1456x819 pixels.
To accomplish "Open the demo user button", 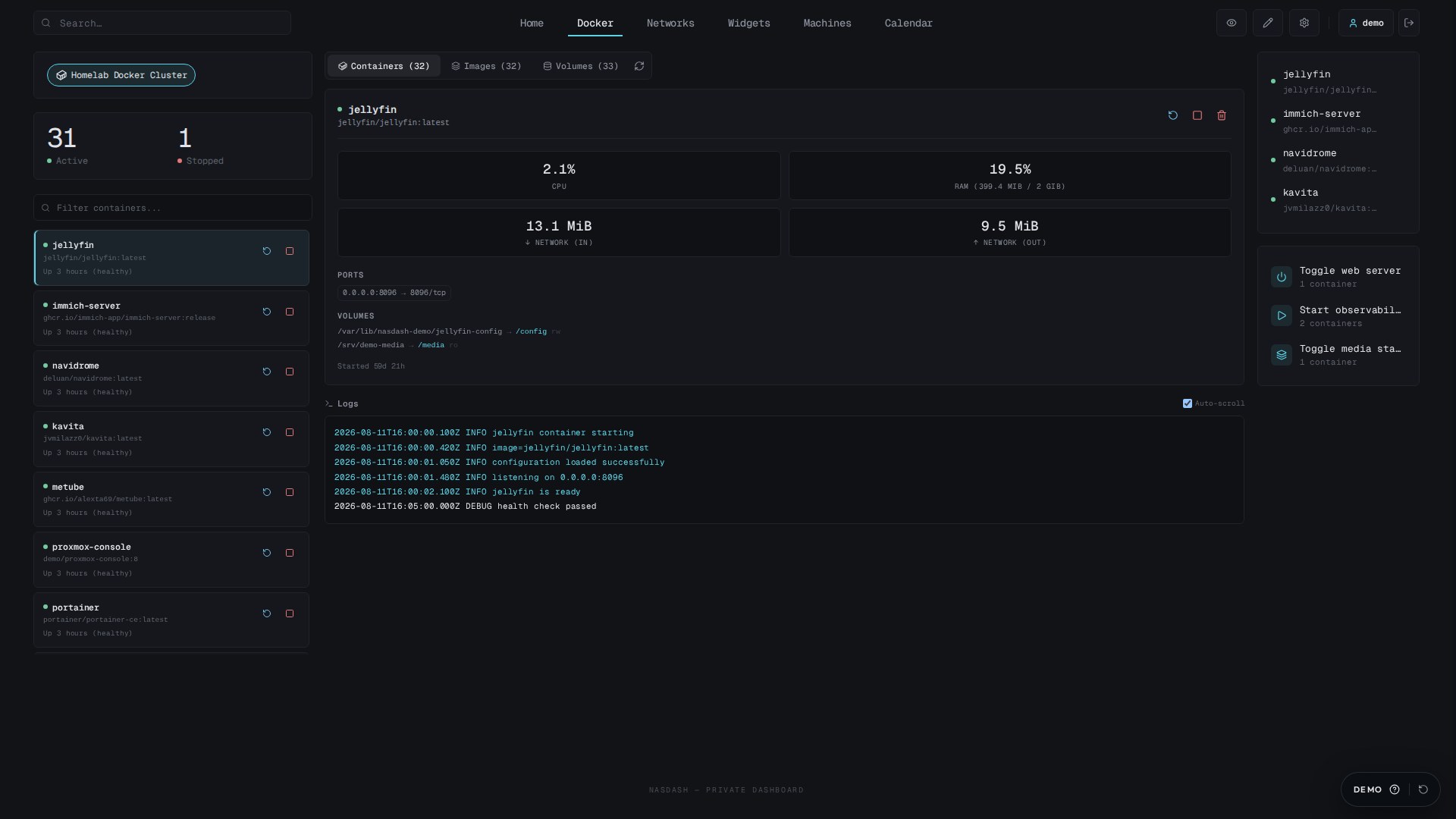I will [1366, 23].
